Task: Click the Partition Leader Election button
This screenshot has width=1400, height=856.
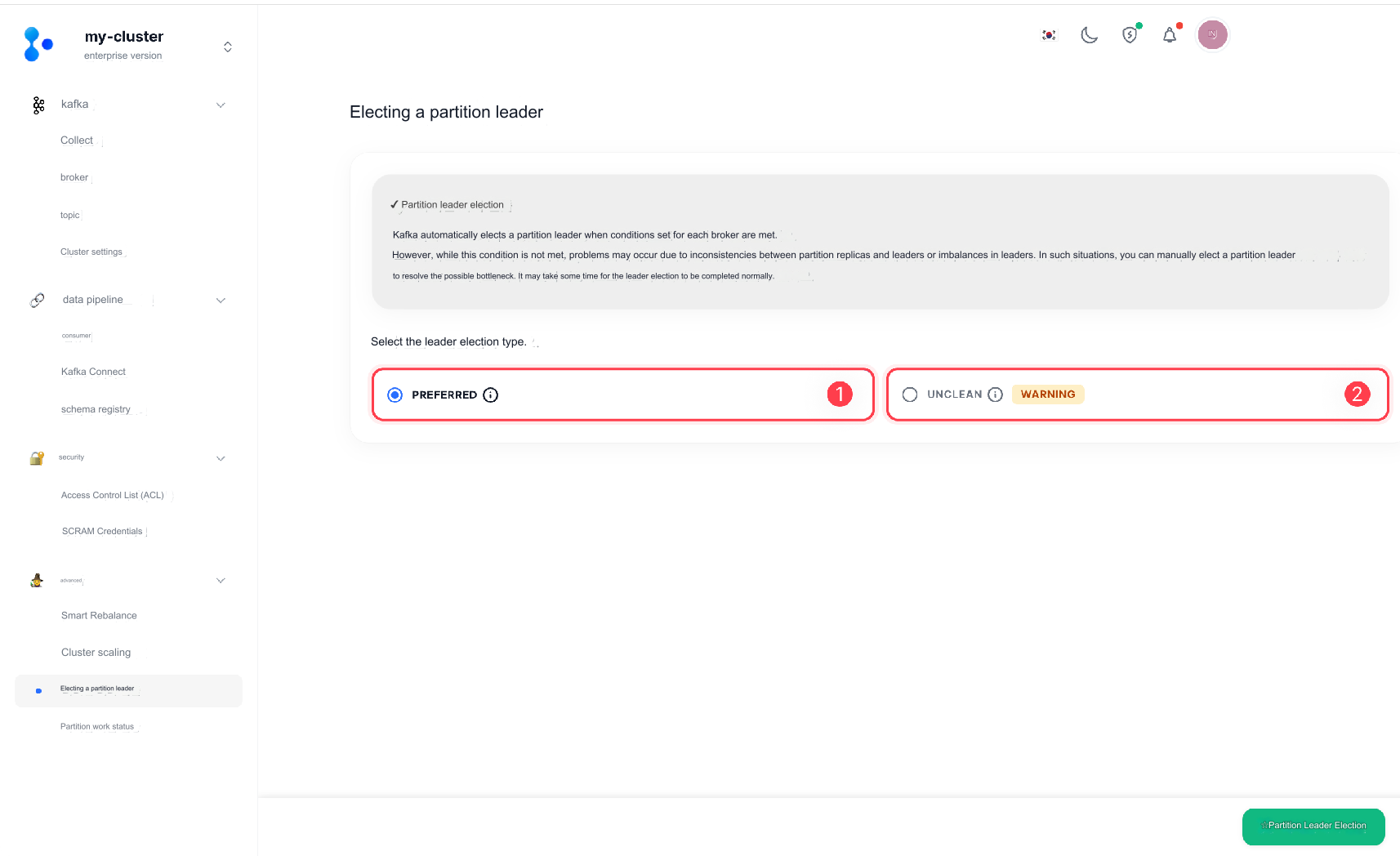Action: tap(1313, 826)
